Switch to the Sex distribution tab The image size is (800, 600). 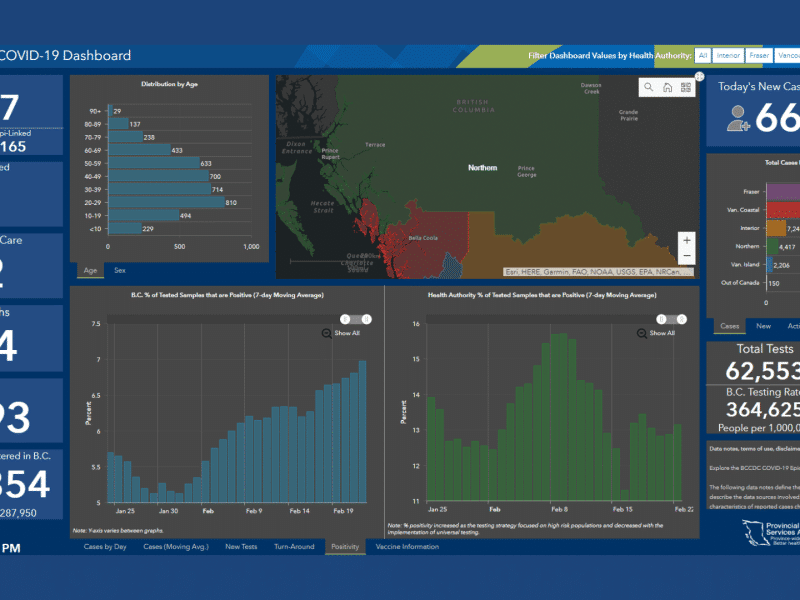click(120, 270)
